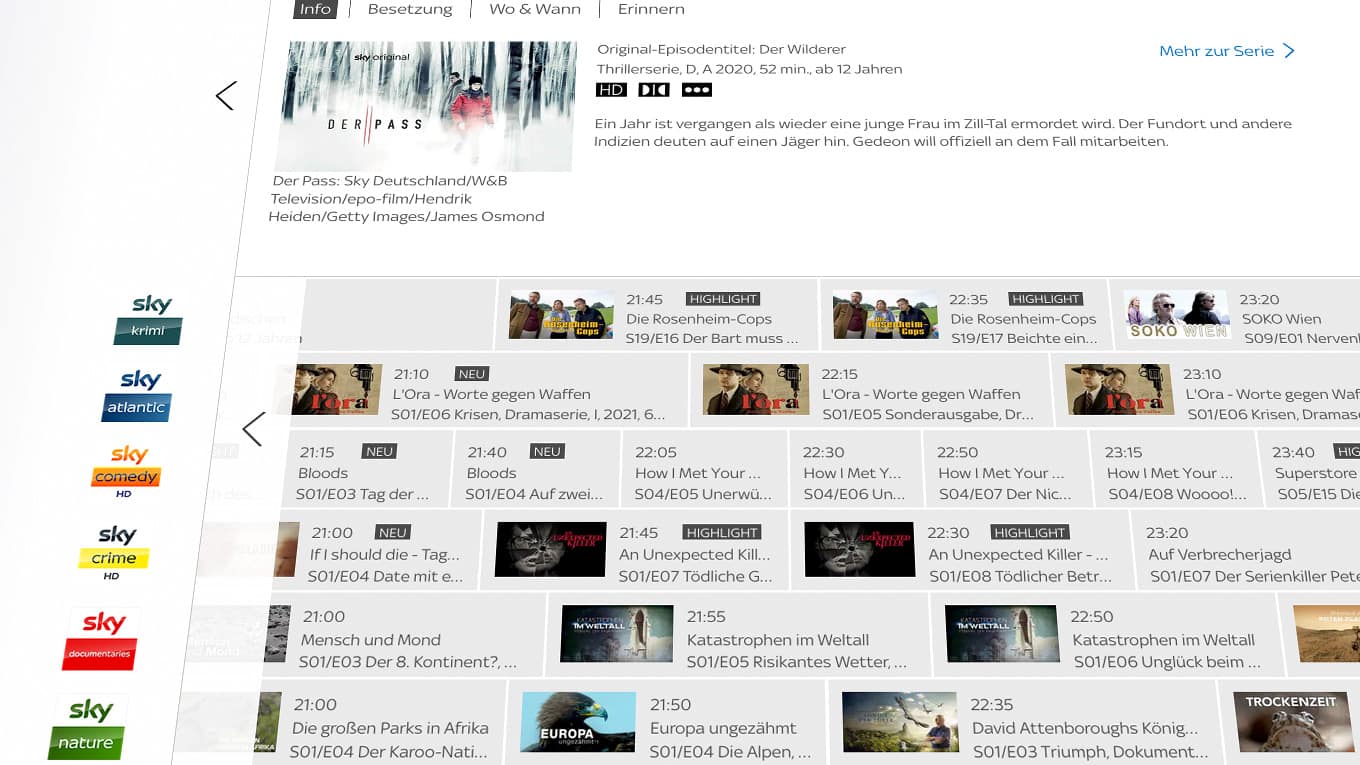Select the Sky Krimi channel logo
Screen dimensions: 1360x765
pyautogui.click(x=149, y=319)
